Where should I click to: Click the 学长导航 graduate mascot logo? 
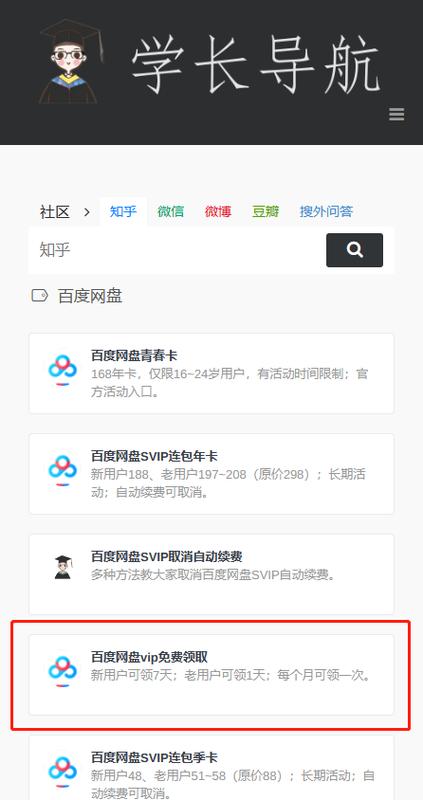tap(69, 62)
